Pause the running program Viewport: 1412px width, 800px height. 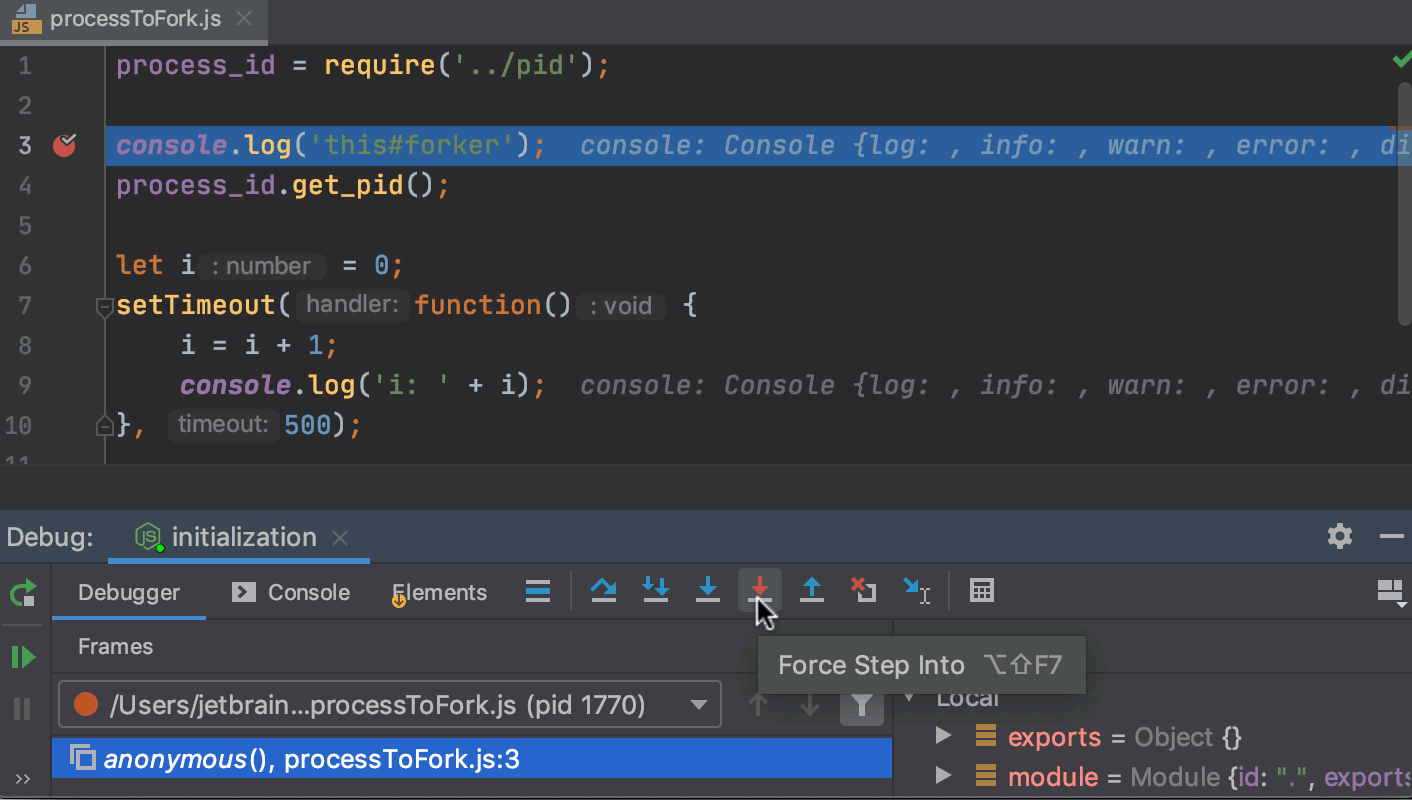tap(23, 709)
